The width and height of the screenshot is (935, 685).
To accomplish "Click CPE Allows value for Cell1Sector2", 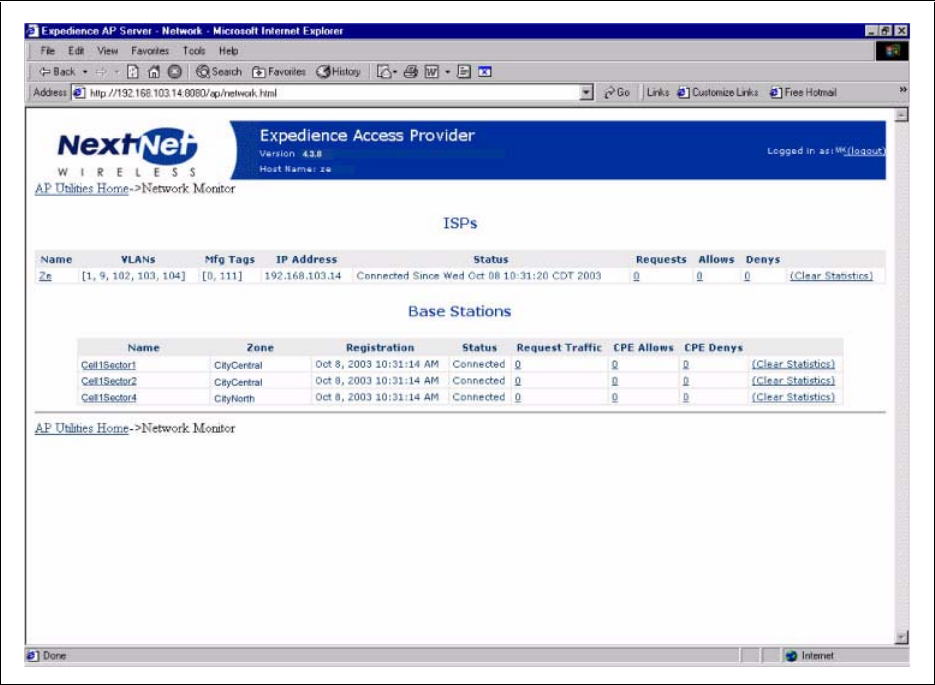I will coord(615,381).
